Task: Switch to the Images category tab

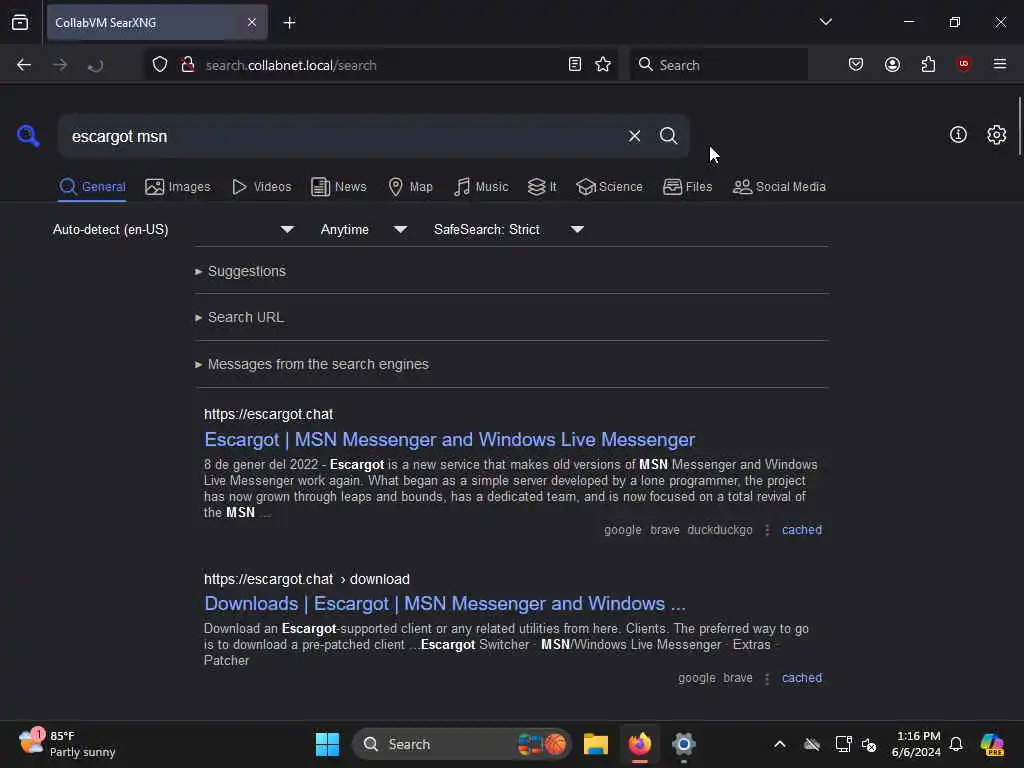Action: click(178, 187)
